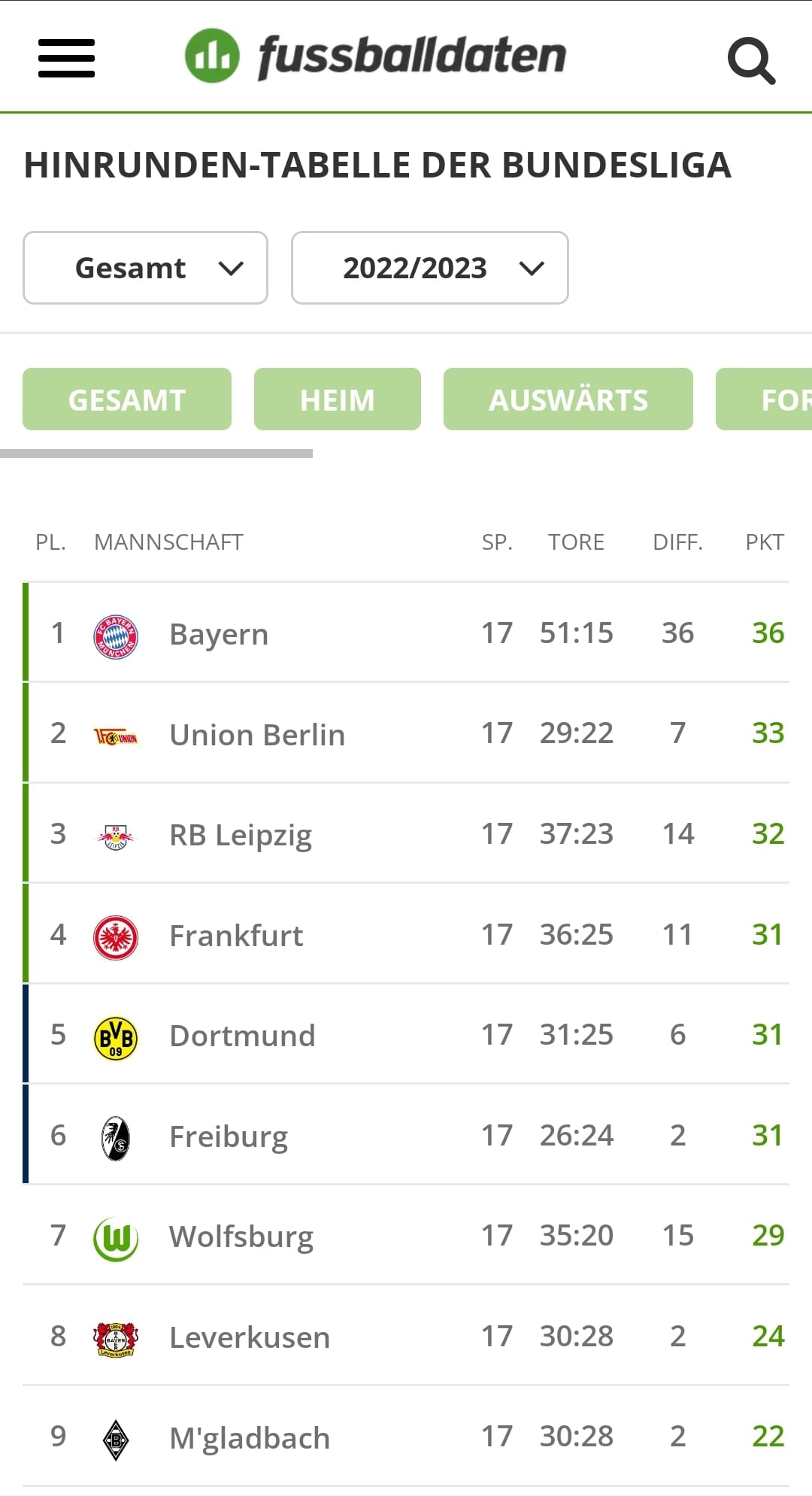This screenshot has height=1496, width=812.
Task: Click the horizontal tab scrollbar
Action: (x=156, y=454)
